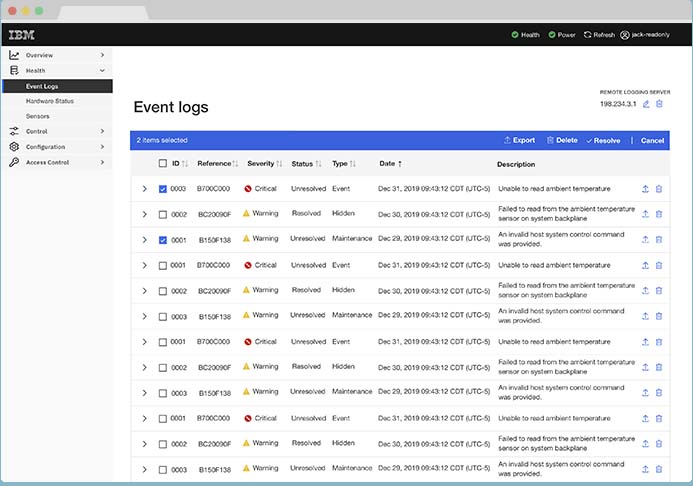This screenshot has width=693, height=486.
Task: Open the Sensors page in sidebar
Action: click(38, 116)
